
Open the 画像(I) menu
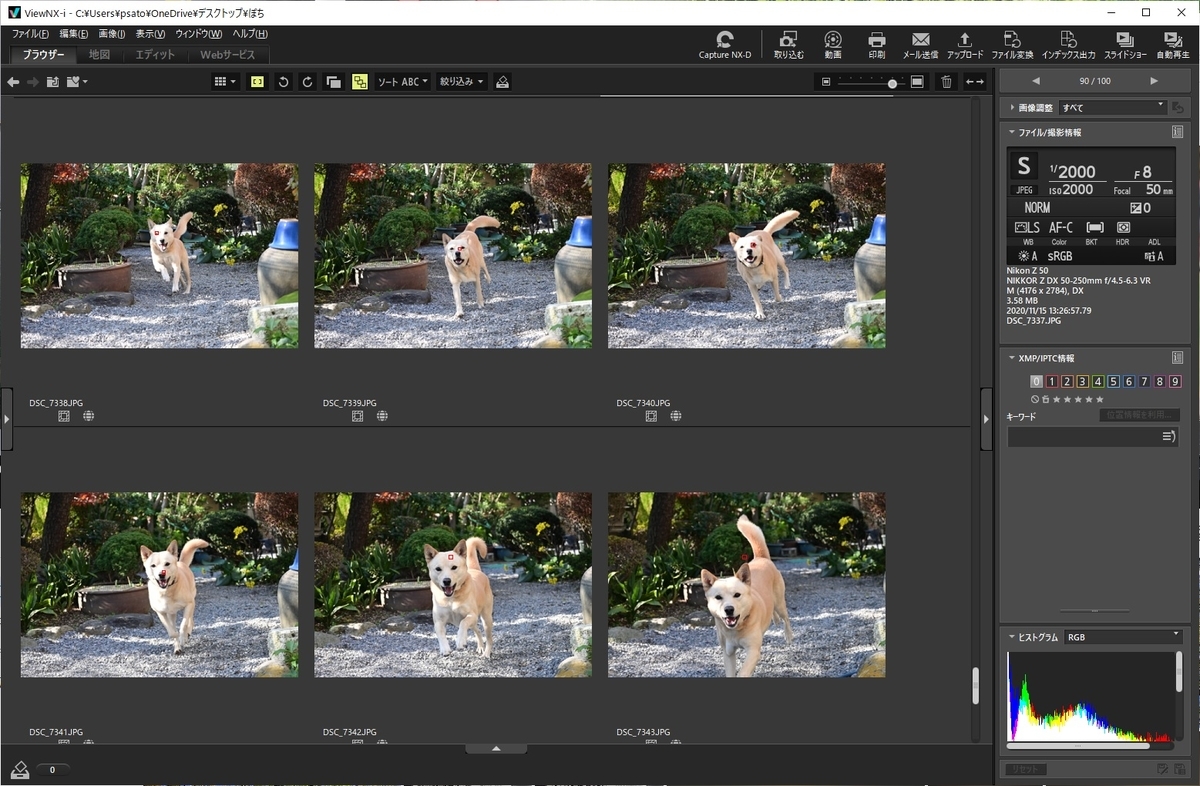tap(112, 34)
